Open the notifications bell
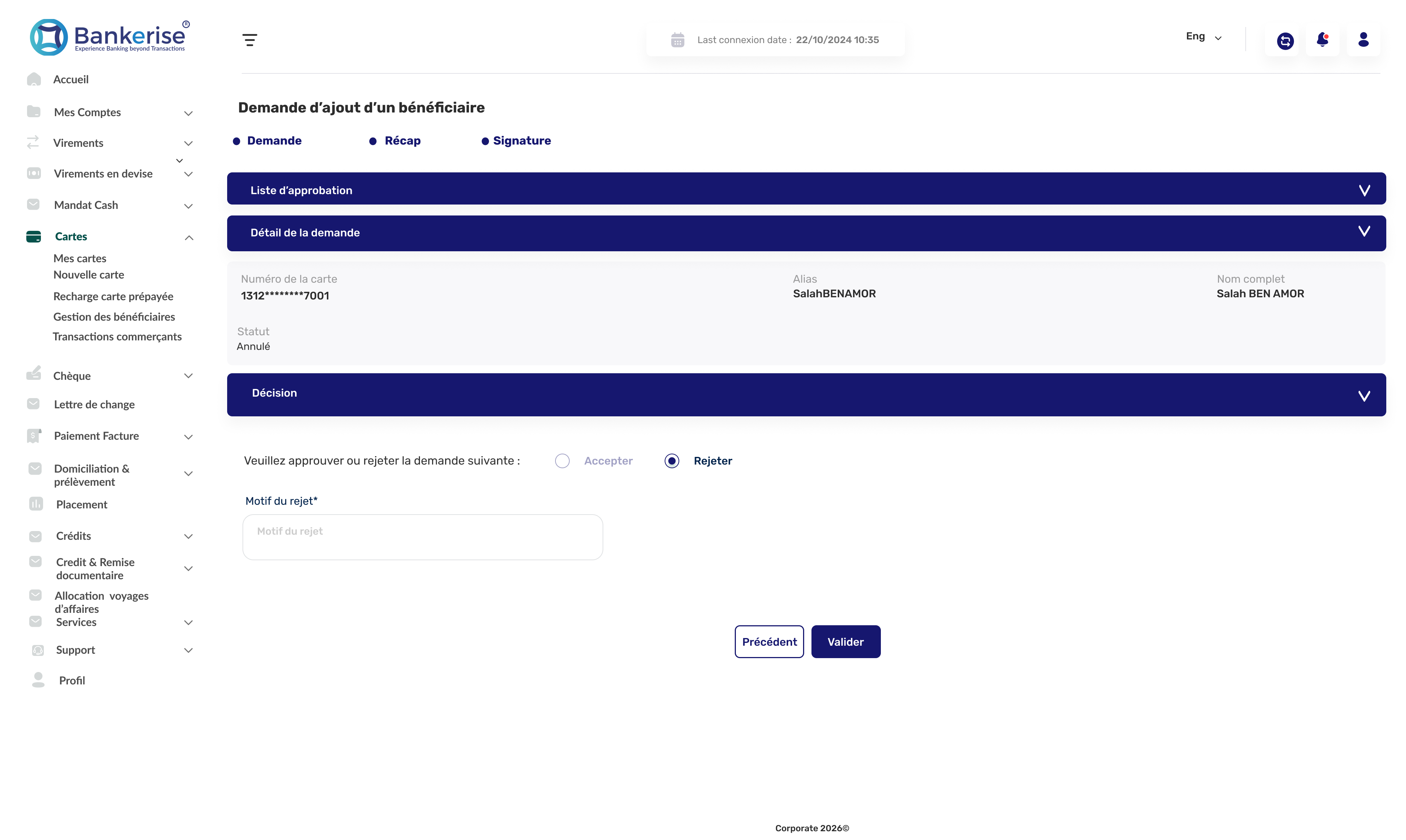Screen dimensions: 1406x840 click(x=1322, y=39)
